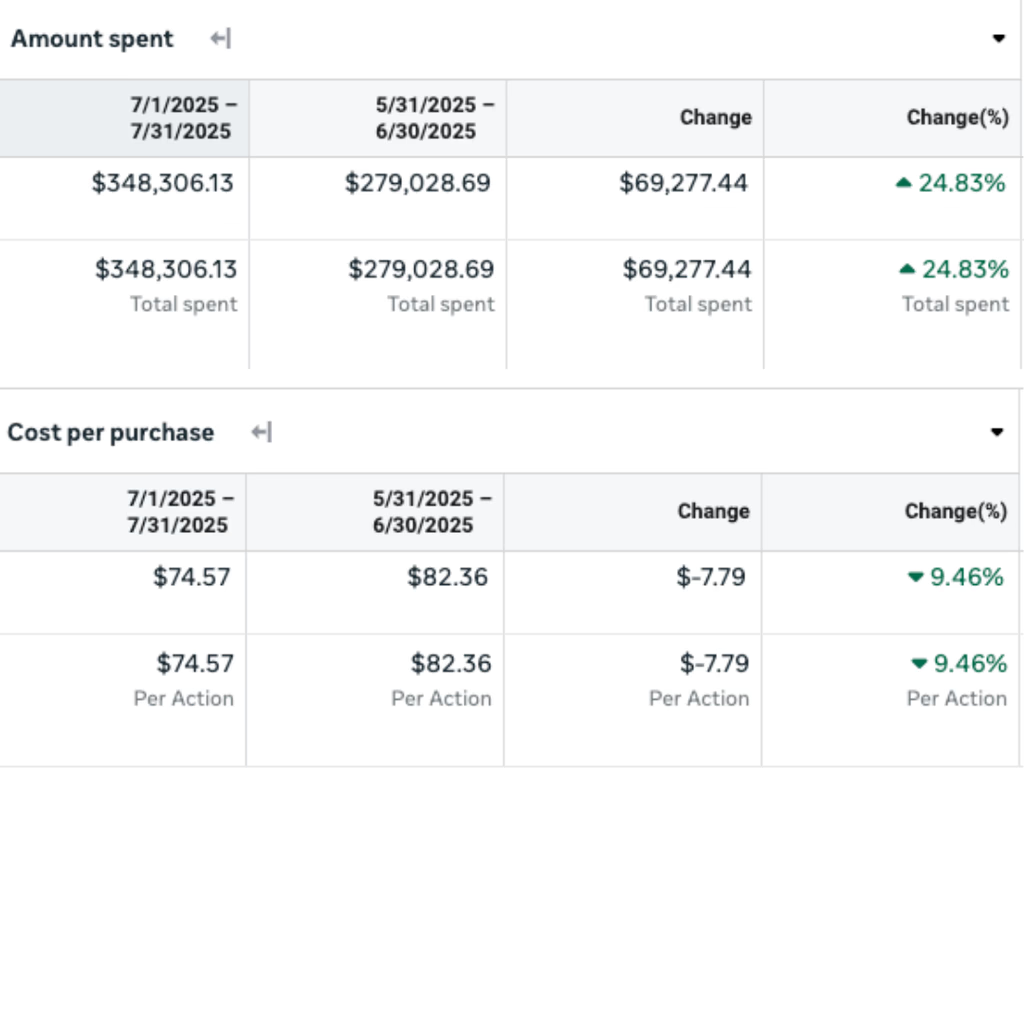
Task: Click the pin-left icon in the Cost per purchase header
Action: pyautogui.click(x=260, y=432)
